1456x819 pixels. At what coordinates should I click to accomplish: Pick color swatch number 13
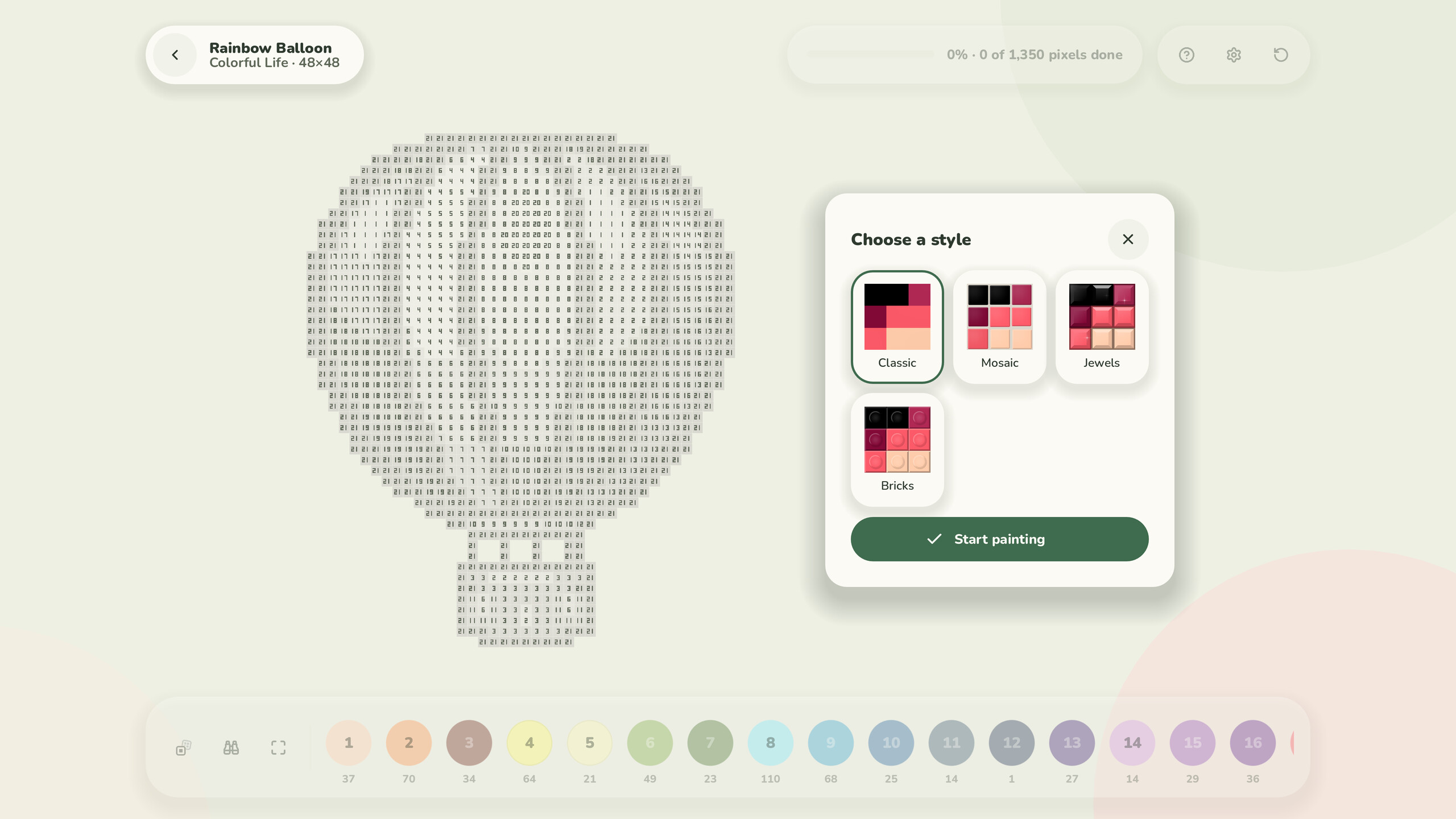click(x=1072, y=743)
